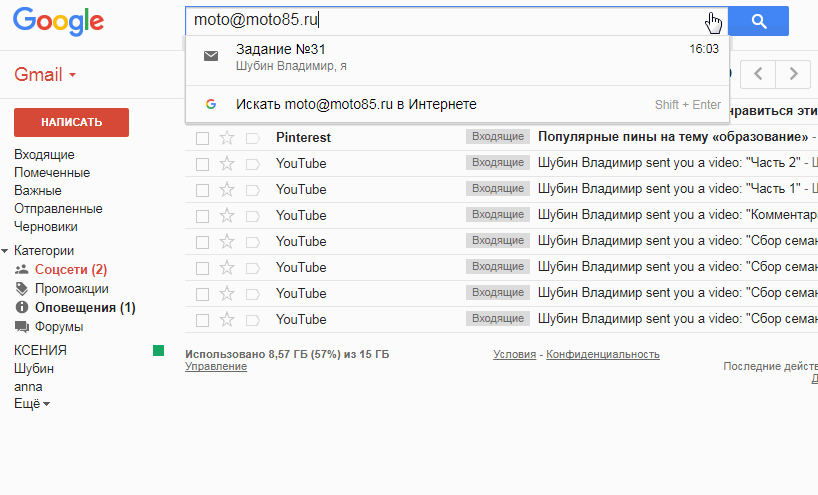Expand the Ещё labels list

tap(32, 404)
